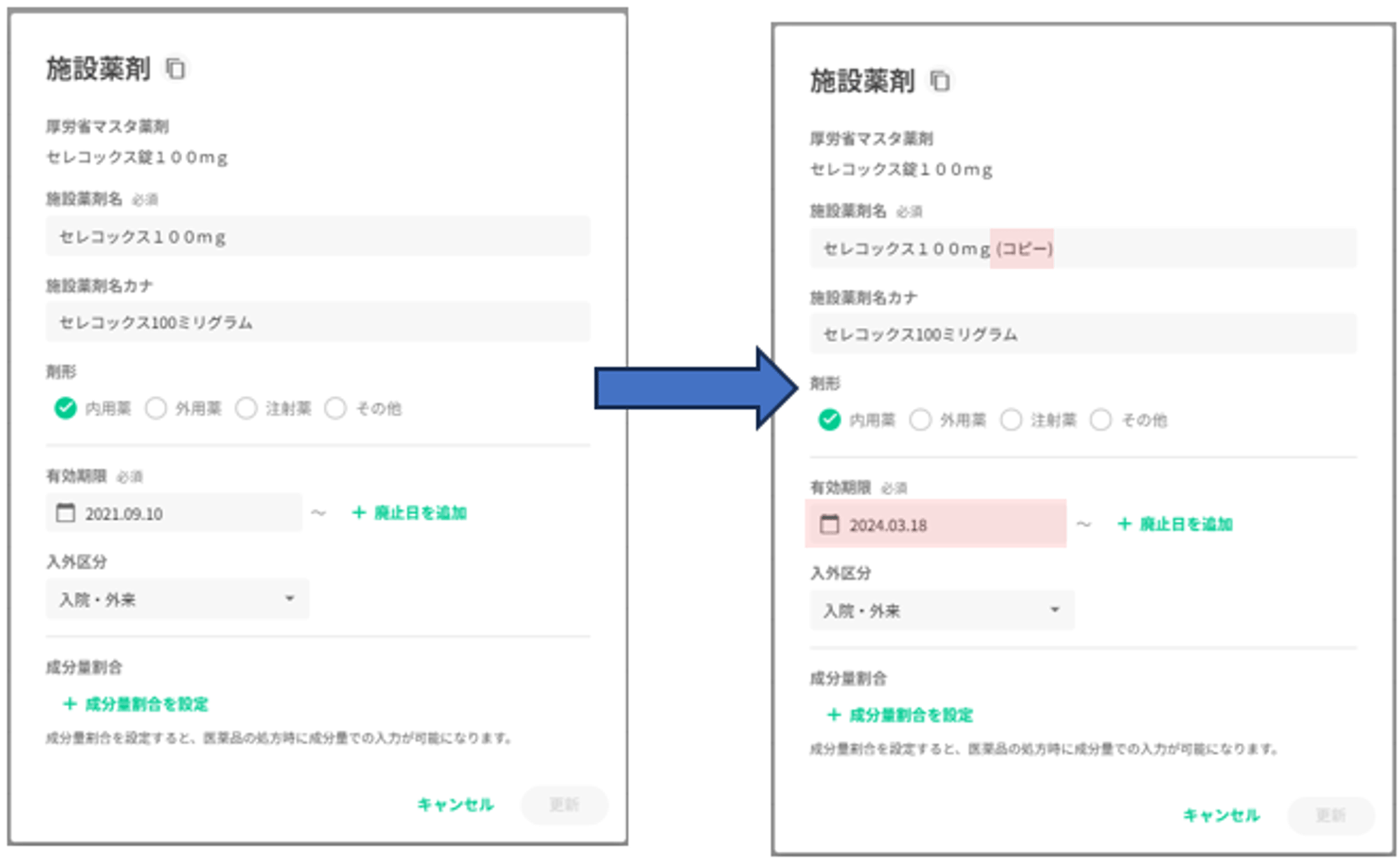Click 更新 button in right dialog
This screenshot has height=858, width=1400.
(1330, 815)
